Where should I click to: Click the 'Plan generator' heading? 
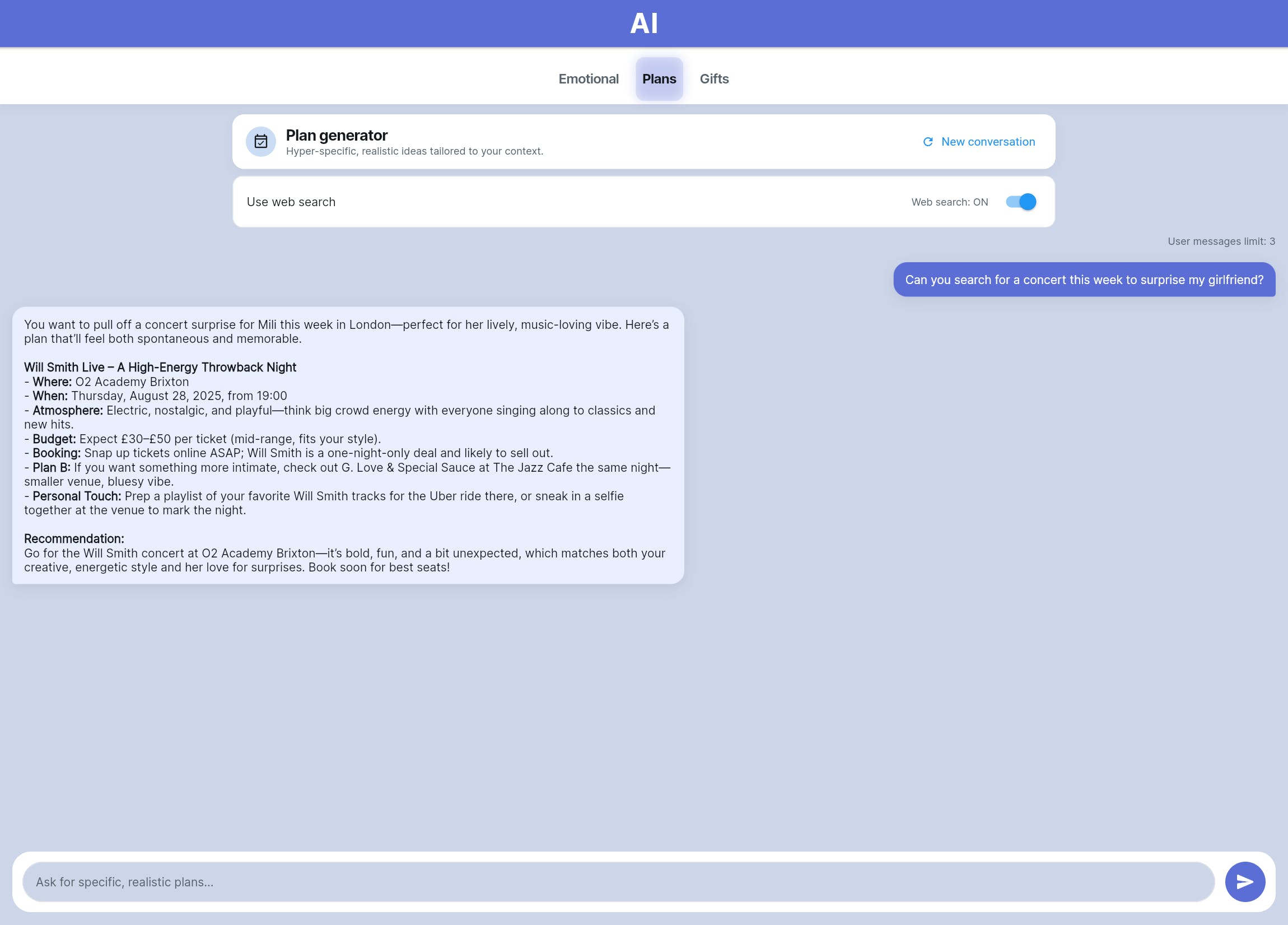point(336,135)
